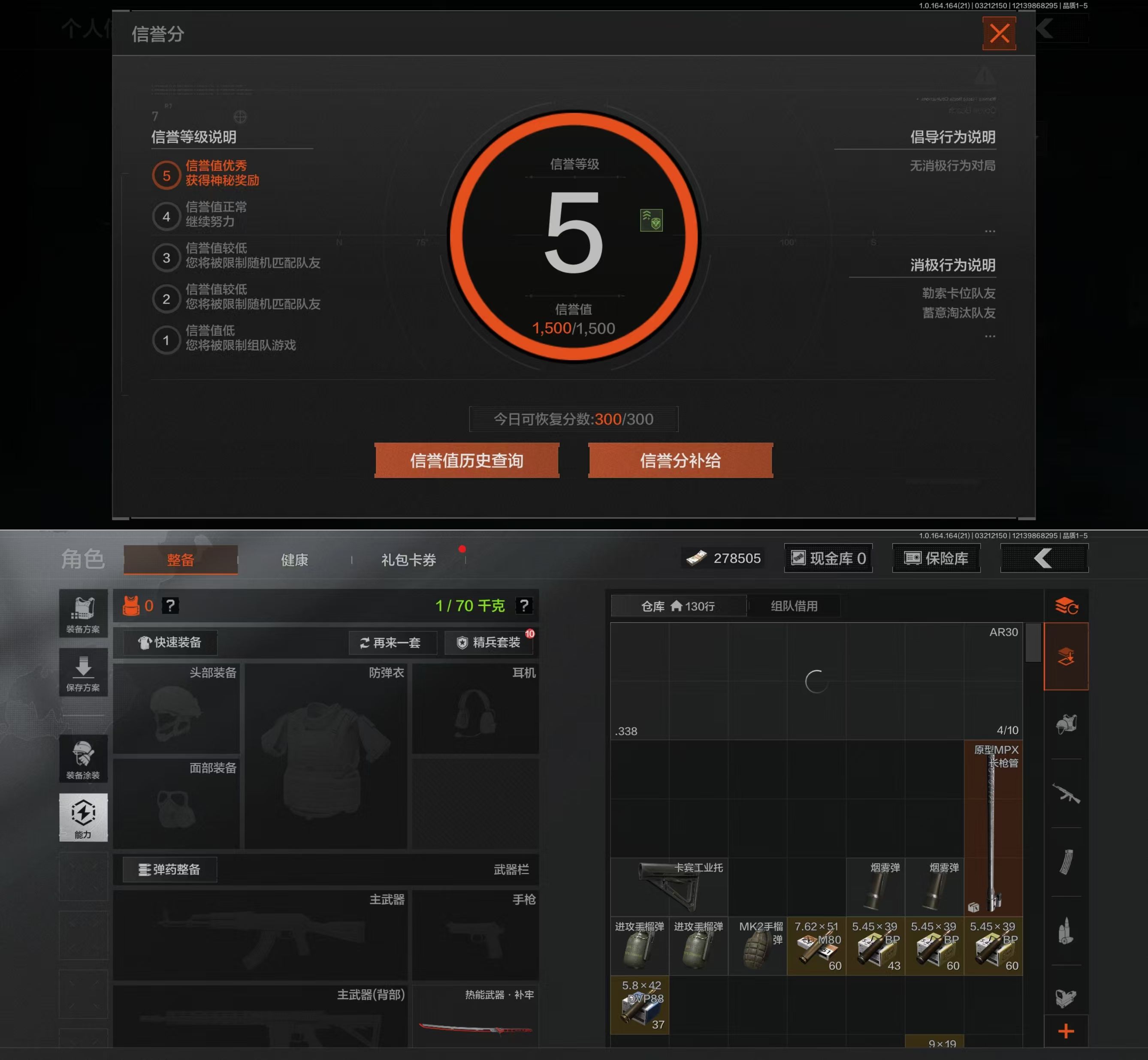
Task: Open the 礼包卡券 tab
Action: (x=408, y=560)
